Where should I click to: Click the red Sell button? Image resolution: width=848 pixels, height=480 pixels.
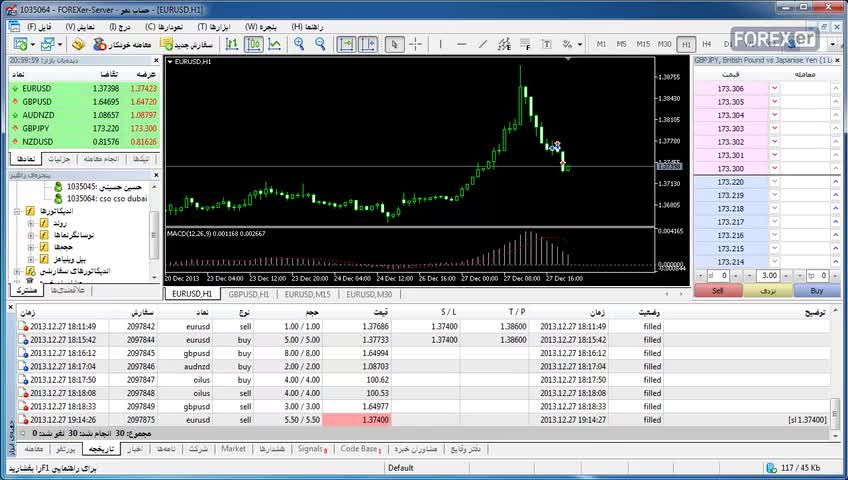pyautogui.click(x=718, y=291)
